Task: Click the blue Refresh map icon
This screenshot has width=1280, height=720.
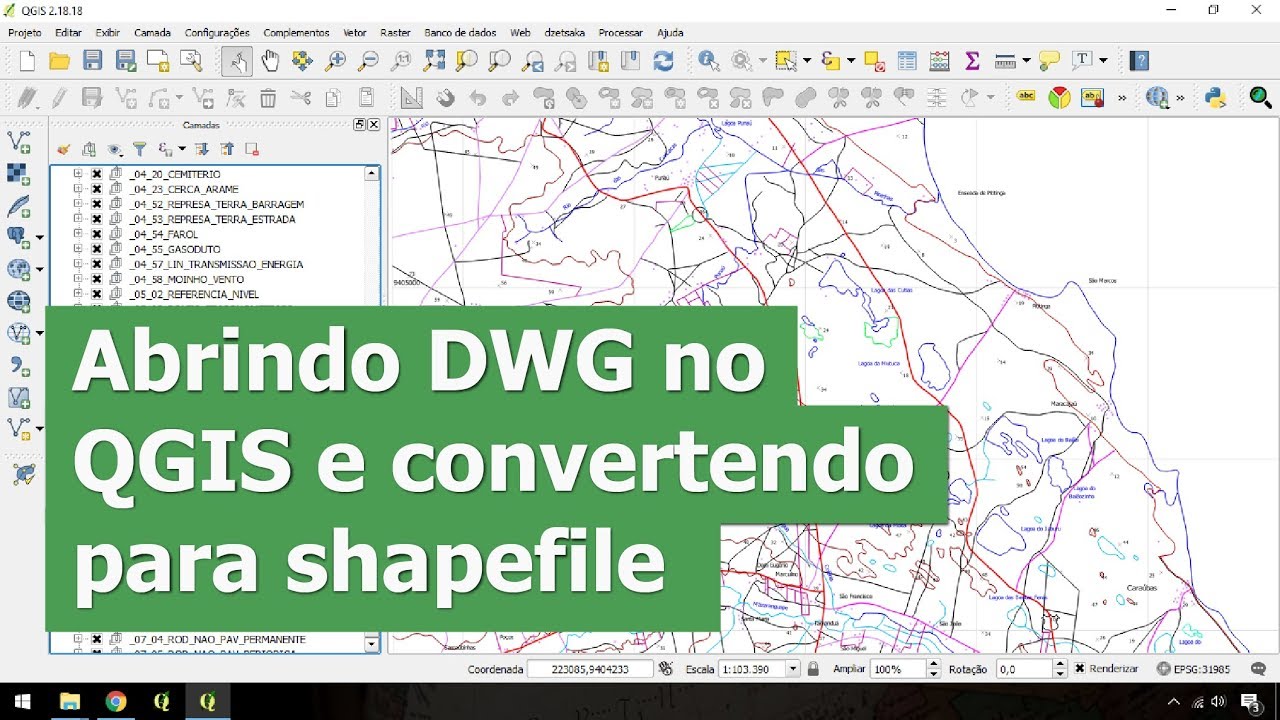Action: [663, 61]
